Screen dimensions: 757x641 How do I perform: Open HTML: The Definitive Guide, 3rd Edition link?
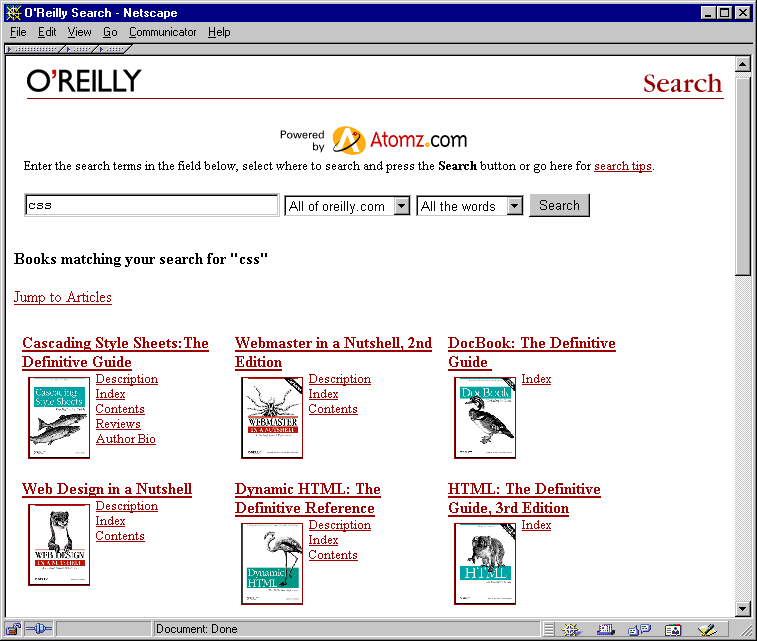pos(524,499)
